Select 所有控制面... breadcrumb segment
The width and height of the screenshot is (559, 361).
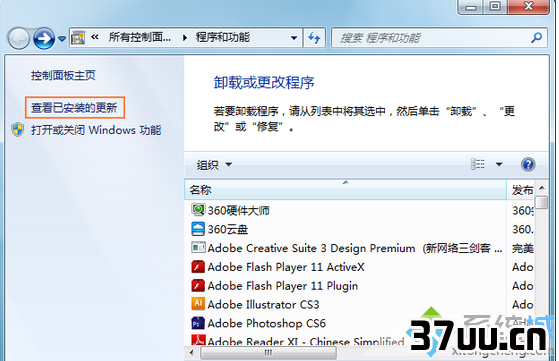(x=139, y=37)
